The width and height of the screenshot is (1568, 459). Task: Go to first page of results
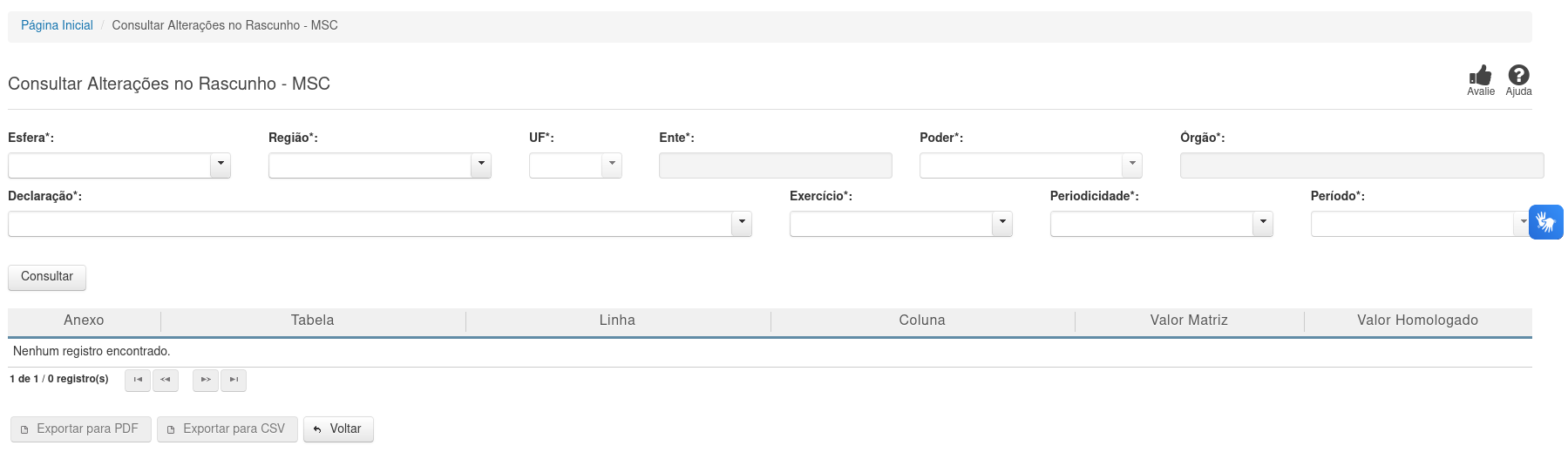coord(138,380)
